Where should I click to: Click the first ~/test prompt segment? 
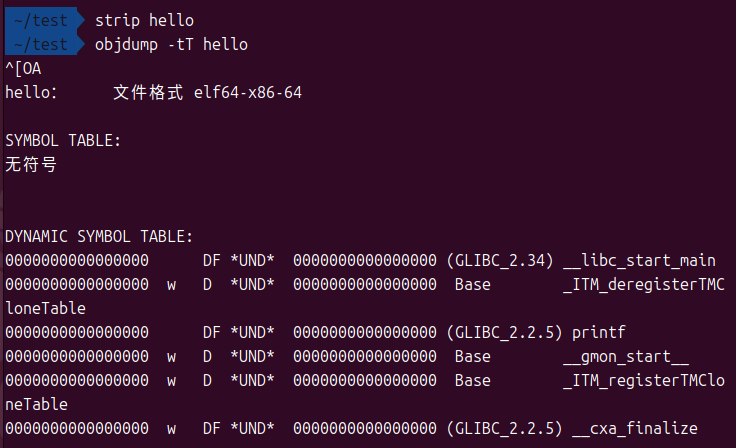tap(40, 20)
